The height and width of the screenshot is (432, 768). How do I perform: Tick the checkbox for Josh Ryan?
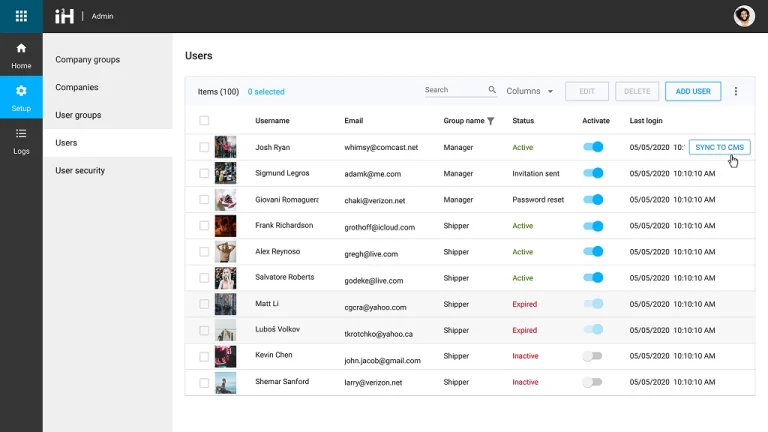click(x=204, y=147)
